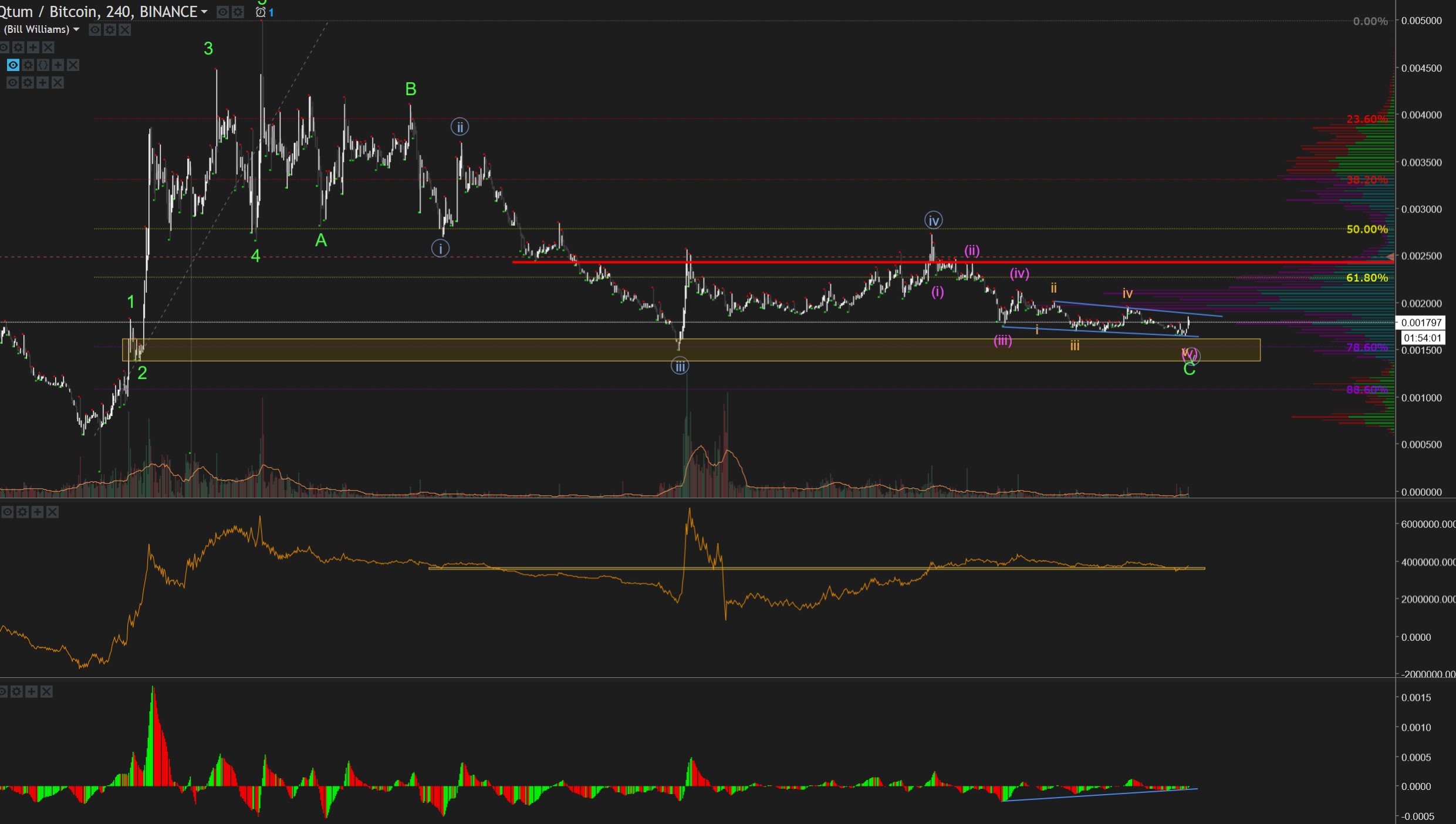Remove the Bill Williams indicator with X
This screenshot has height=824, width=1456.
[x=125, y=29]
